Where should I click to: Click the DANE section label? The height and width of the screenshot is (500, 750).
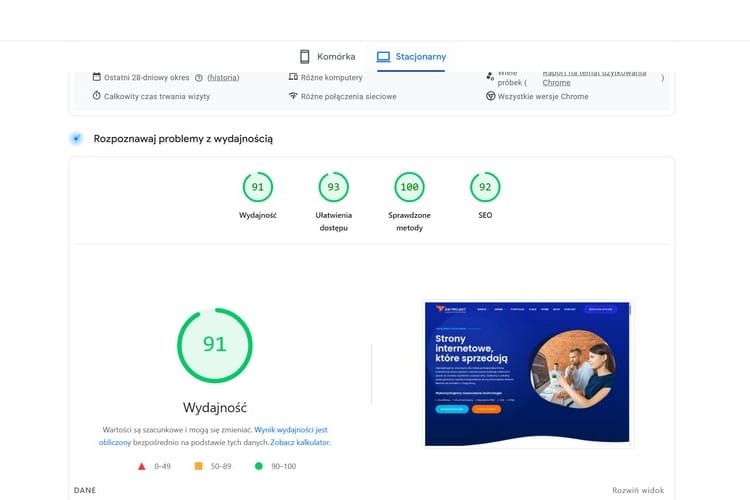pyautogui.click(x=85, y=490)
